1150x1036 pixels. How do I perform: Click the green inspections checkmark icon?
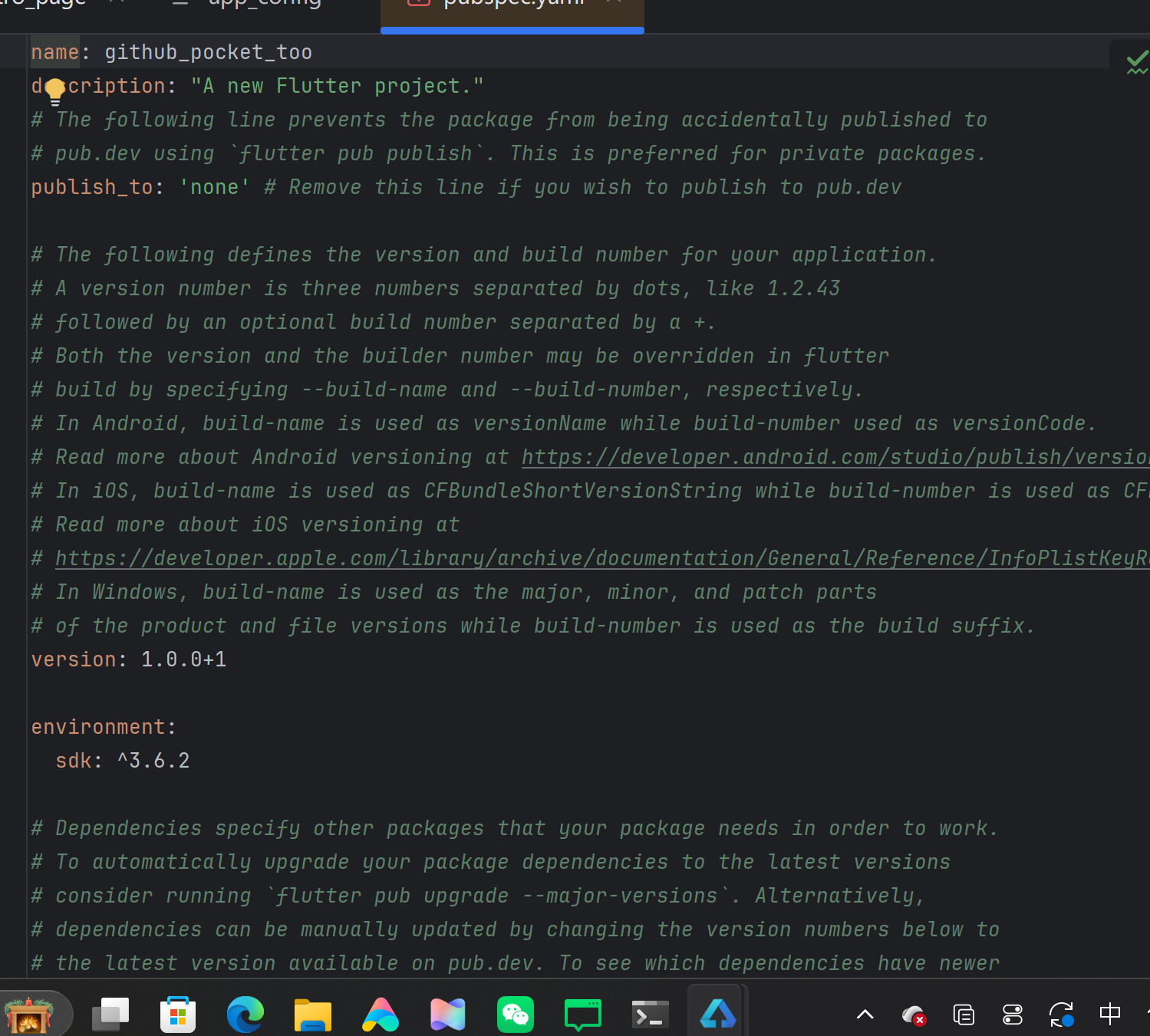point(1136,63)
